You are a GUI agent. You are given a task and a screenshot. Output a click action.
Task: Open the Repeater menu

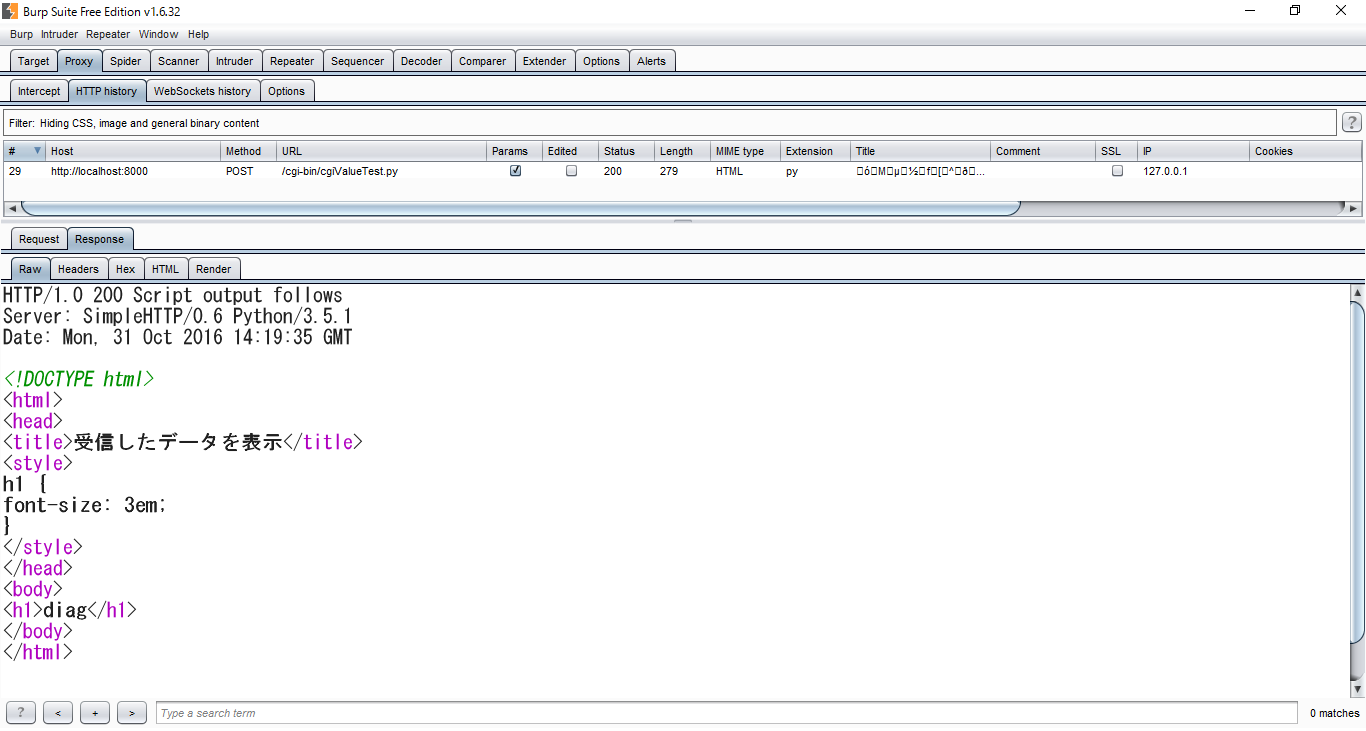108,34
